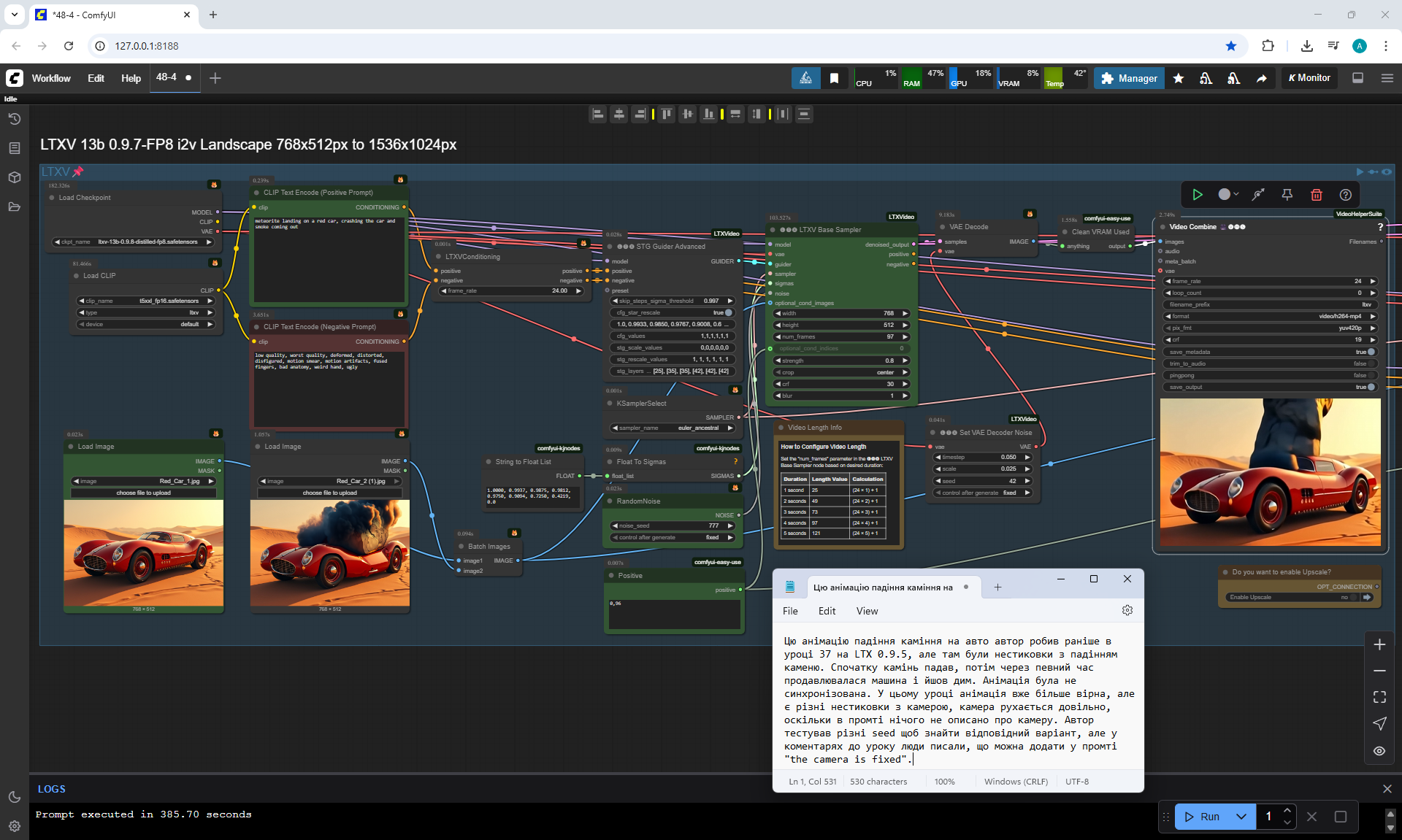Click the fit view icon

(x=1379, y=697)
